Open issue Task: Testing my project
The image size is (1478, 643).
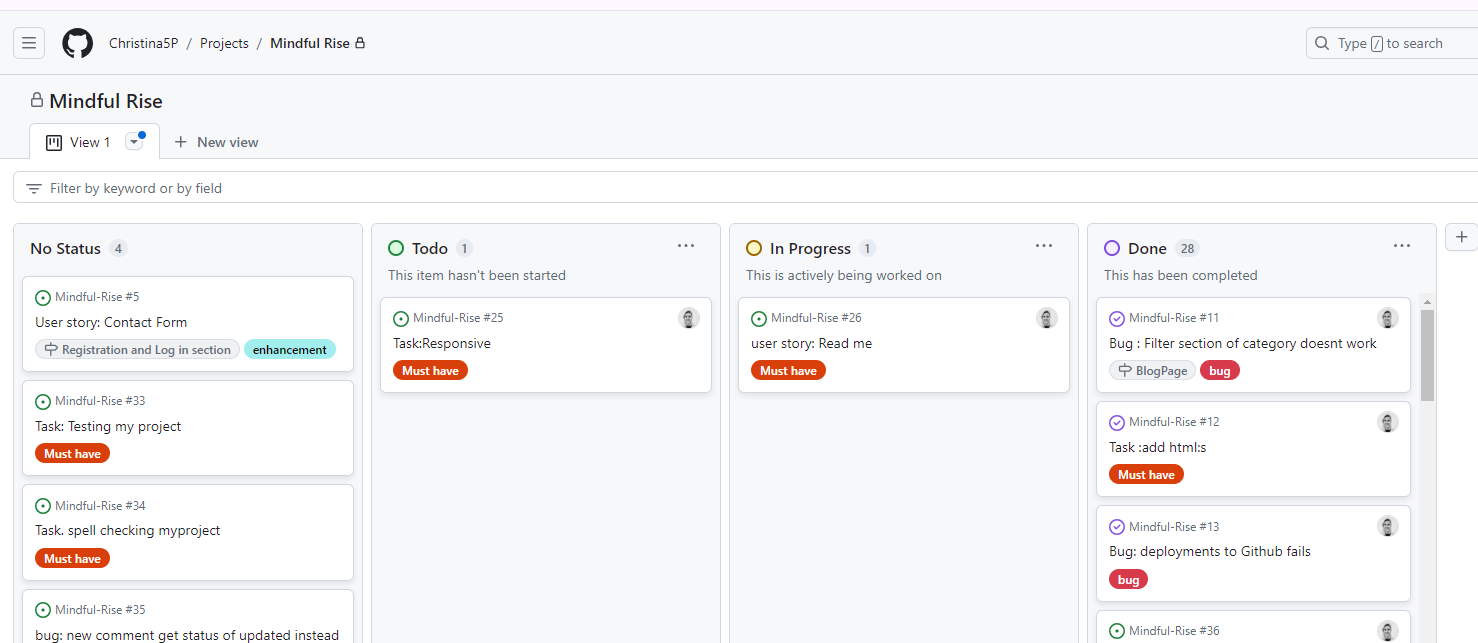click(108, 426)
